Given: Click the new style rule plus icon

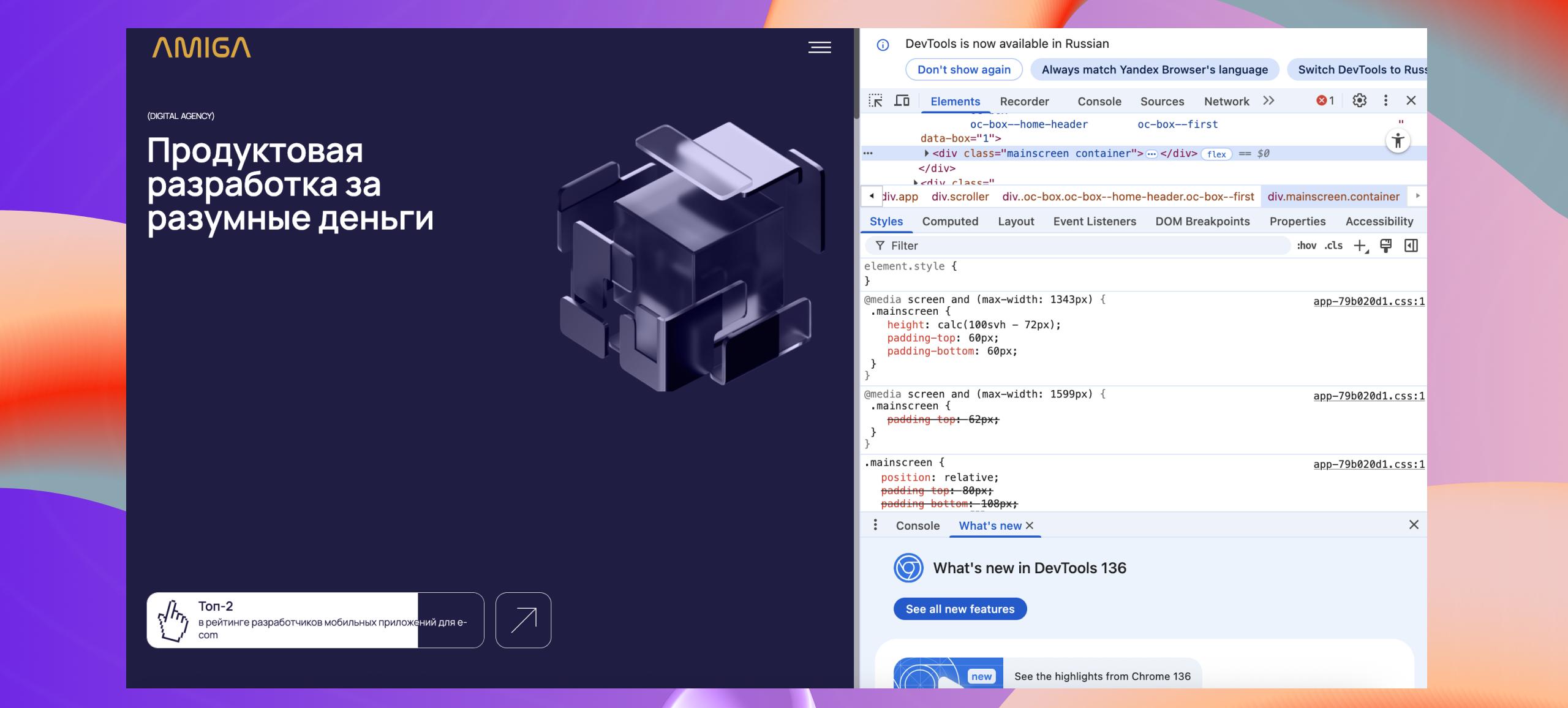Looking at the screenshot, I should (x=1360, y=246).
